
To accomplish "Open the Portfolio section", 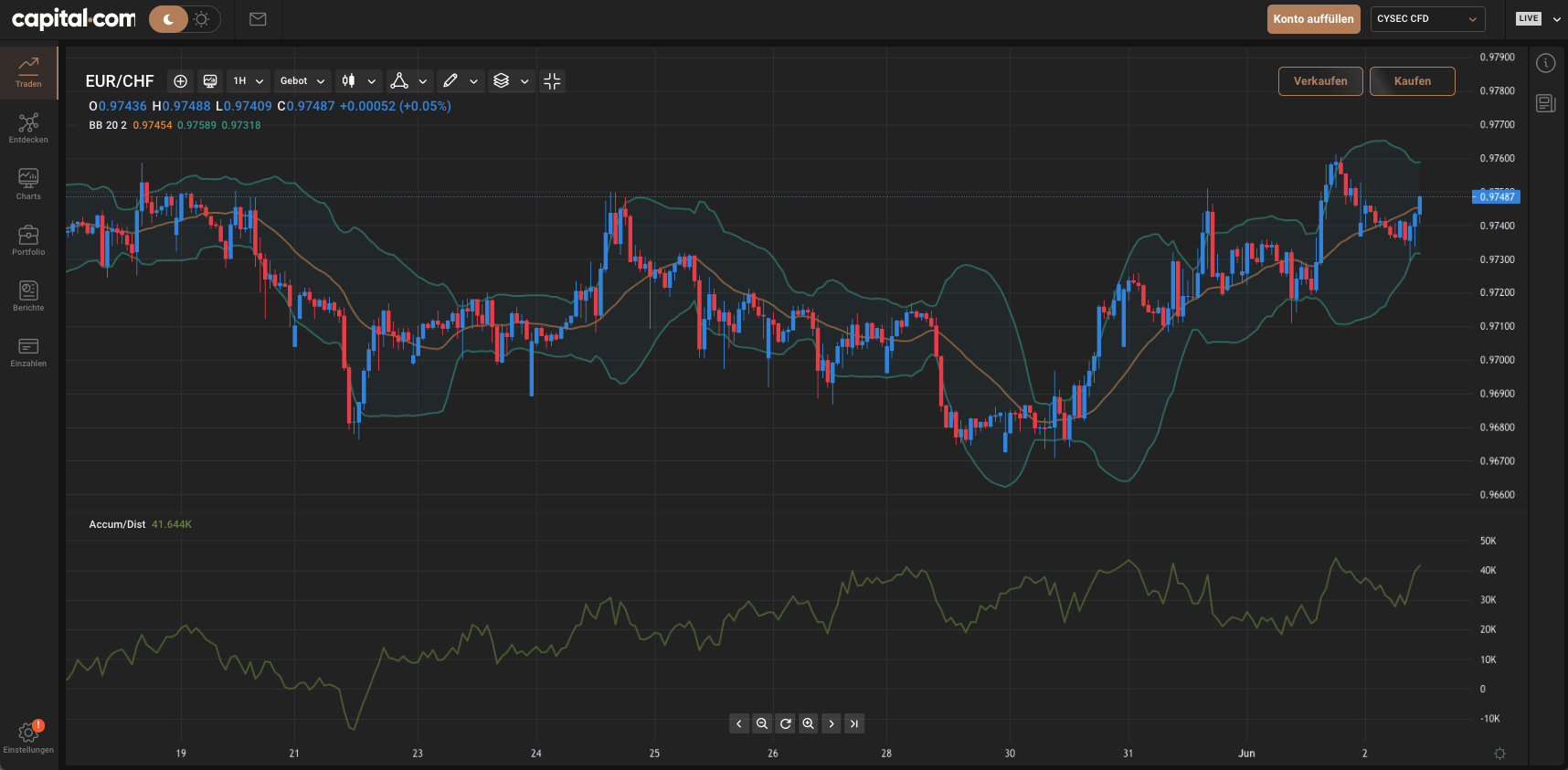I will click(28, 240).
